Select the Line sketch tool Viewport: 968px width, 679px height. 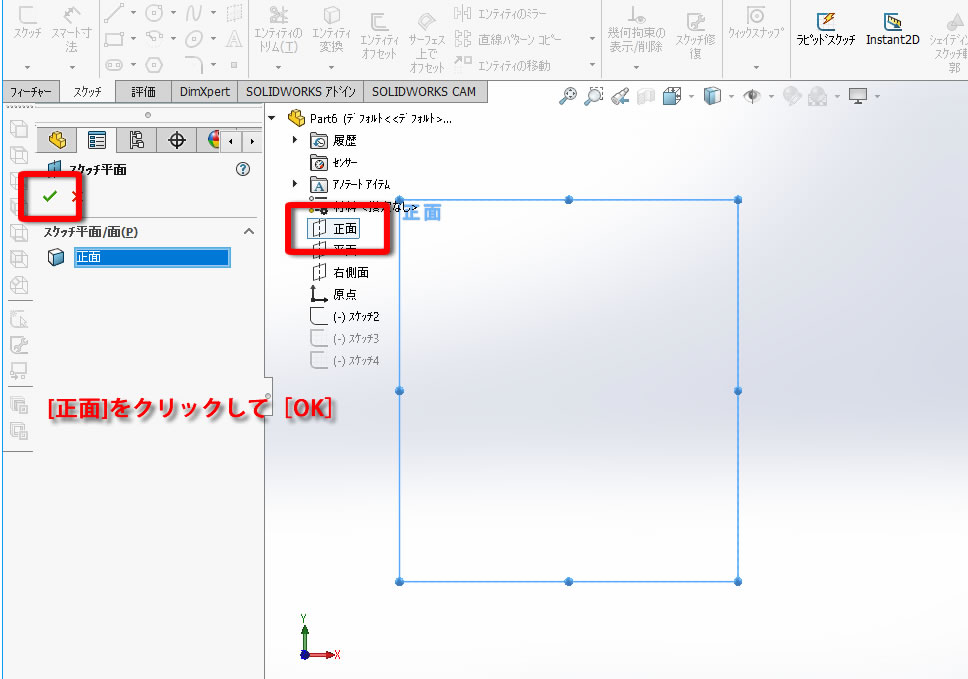click(114, 12)
